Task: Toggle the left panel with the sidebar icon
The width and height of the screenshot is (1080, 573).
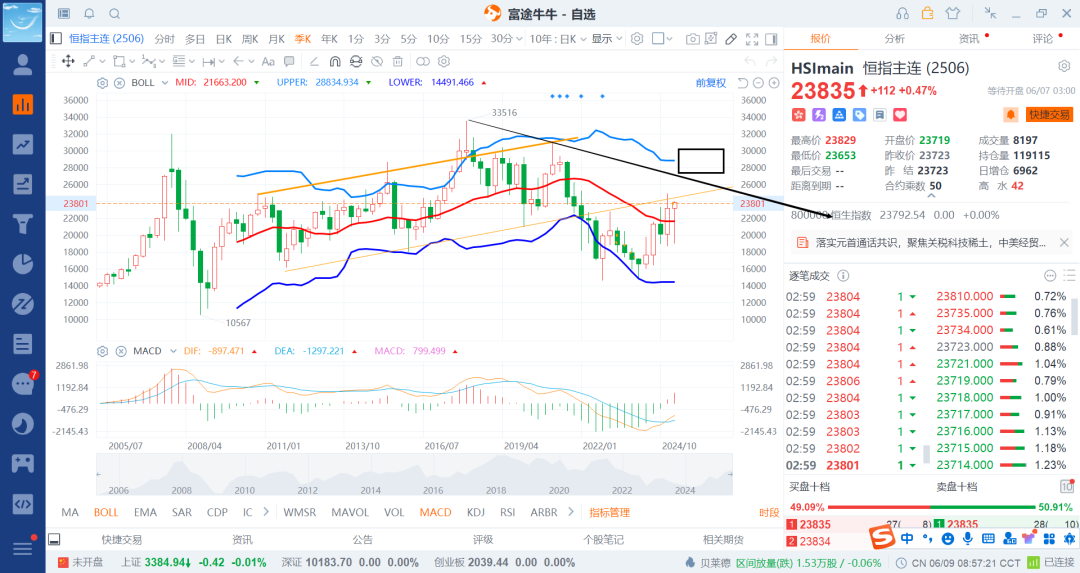Action: [56, 39]
